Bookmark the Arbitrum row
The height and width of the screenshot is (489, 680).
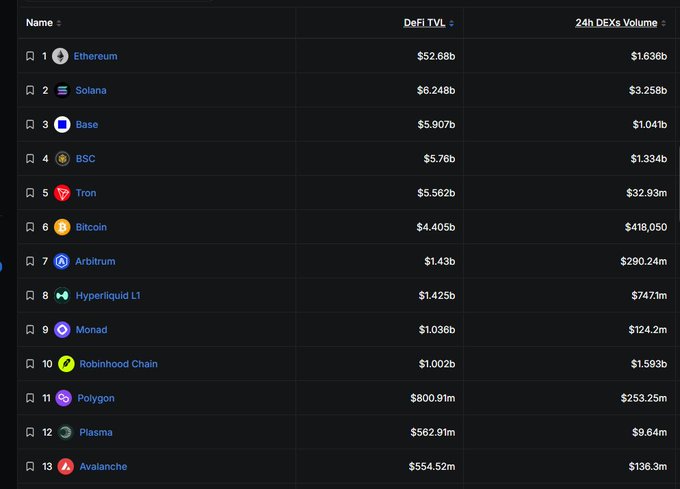30,261
